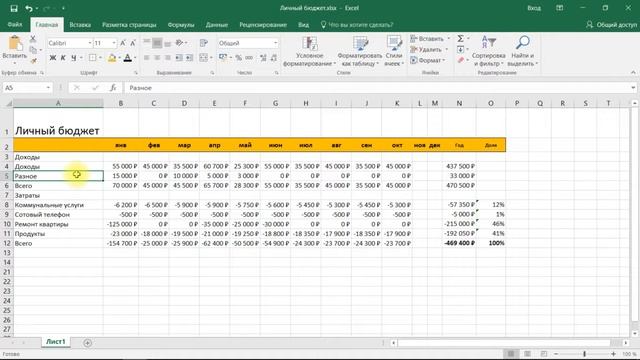This screenshot has width=640, height=360.
Task: Merge and center cells icon
Action: tap(204, 58)
